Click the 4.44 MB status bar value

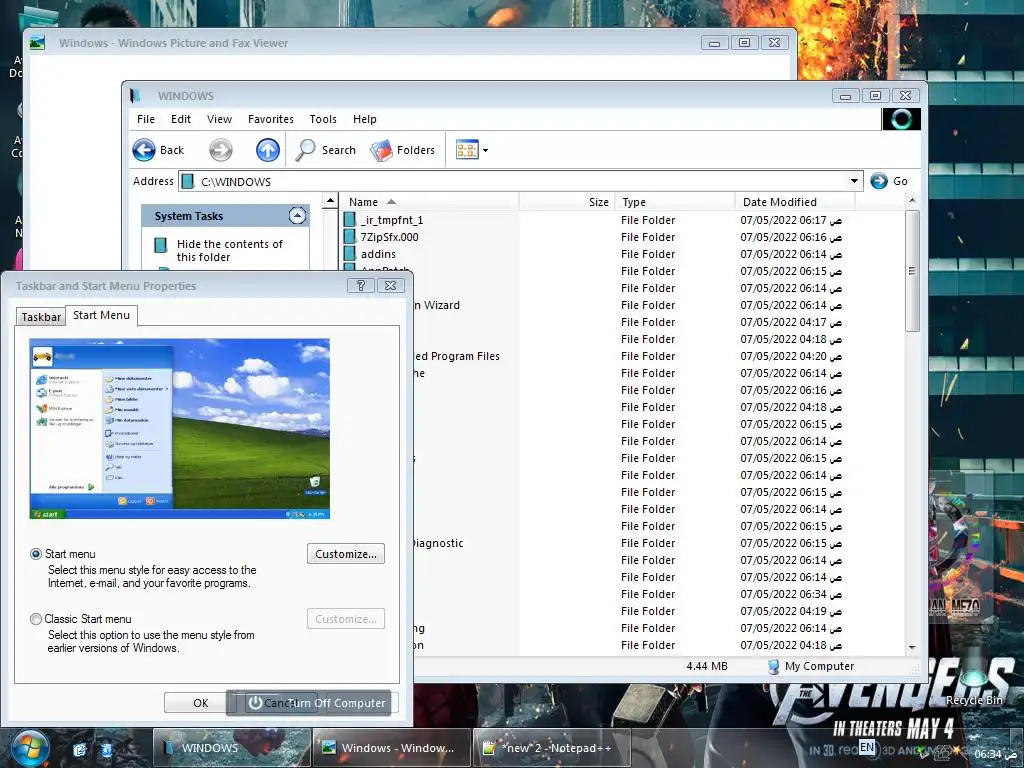click(707, 666)
